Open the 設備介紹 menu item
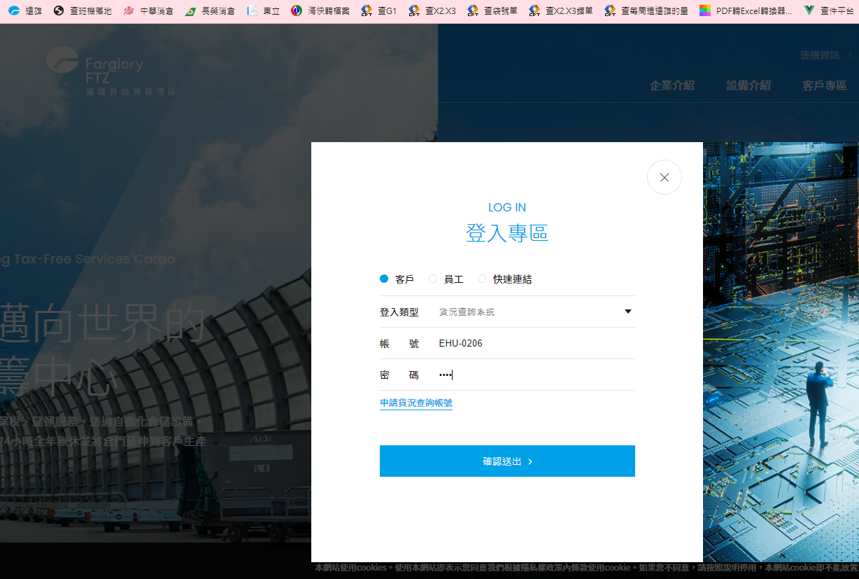This screenshot has width=859, height=579. click(x=748, y=86)
